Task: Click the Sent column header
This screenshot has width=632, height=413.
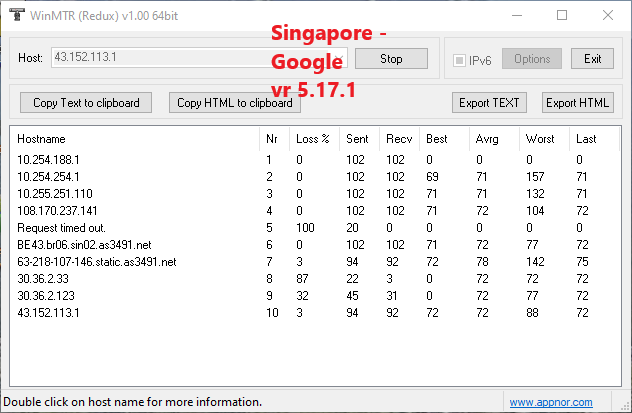Action: [x=359, y=139]
